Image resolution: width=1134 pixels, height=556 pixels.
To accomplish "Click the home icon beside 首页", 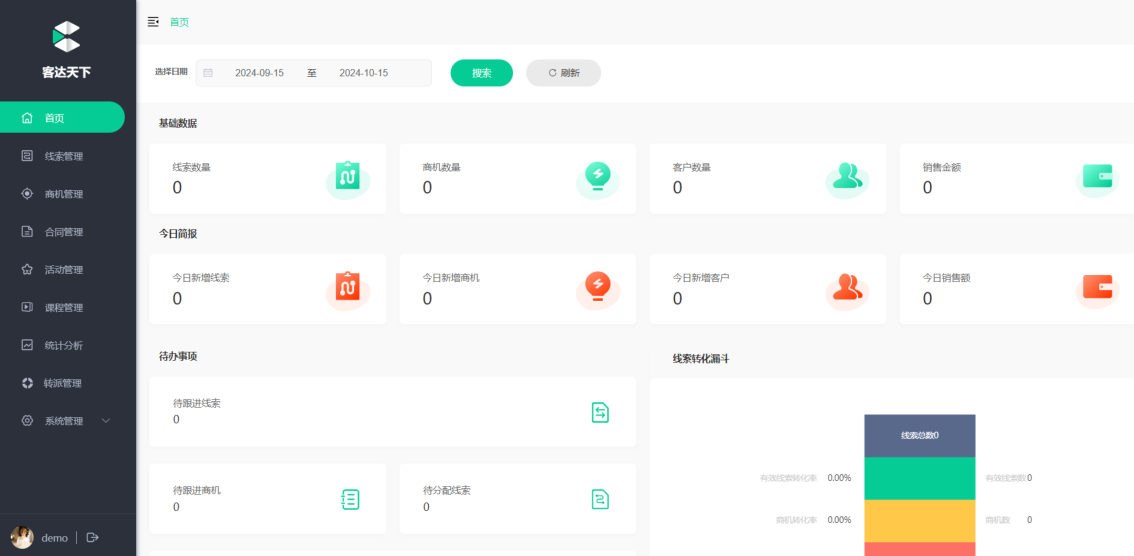I will [x=27, y=118].
